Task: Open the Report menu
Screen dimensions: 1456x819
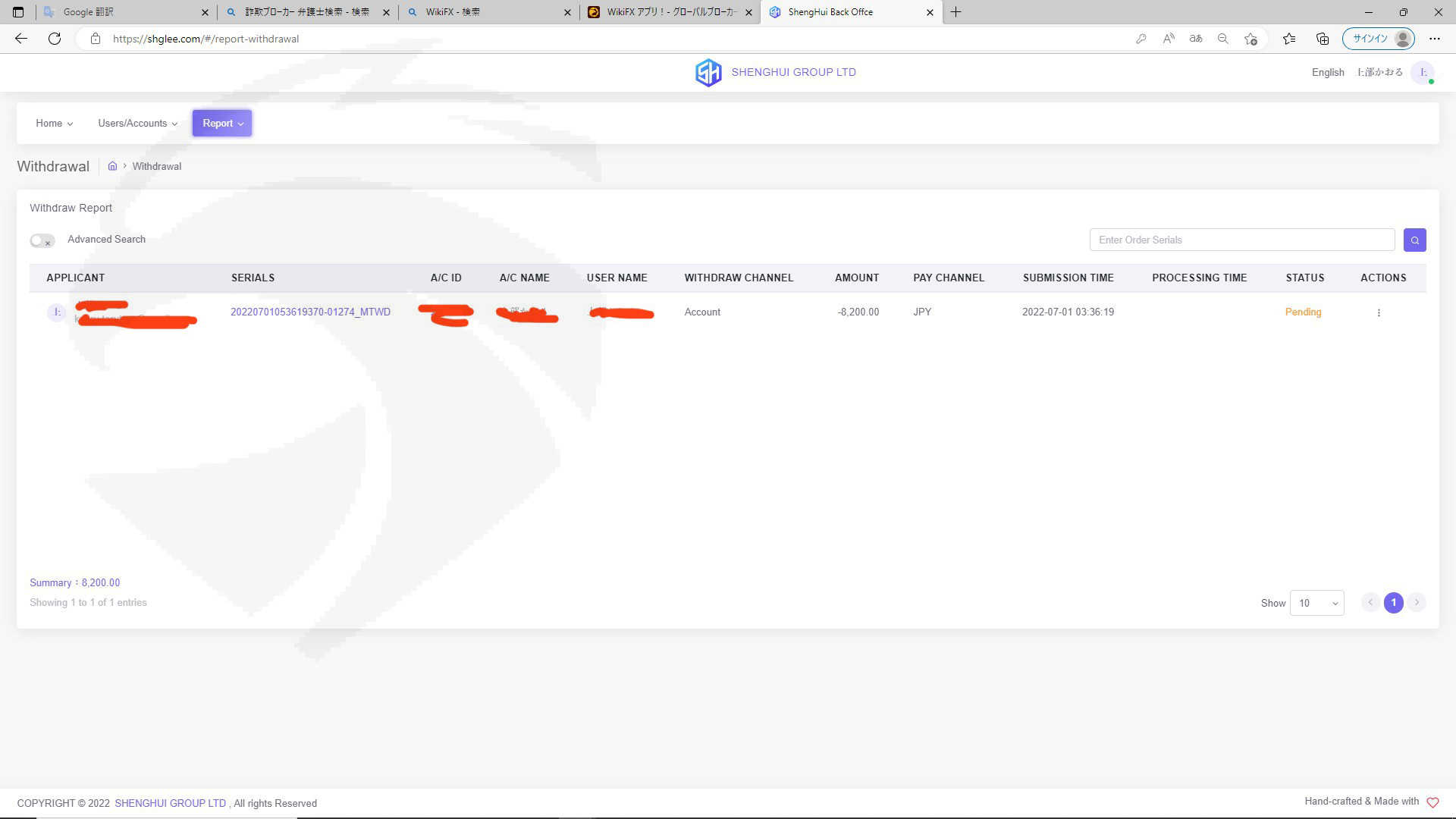Action: click(222, 124)
